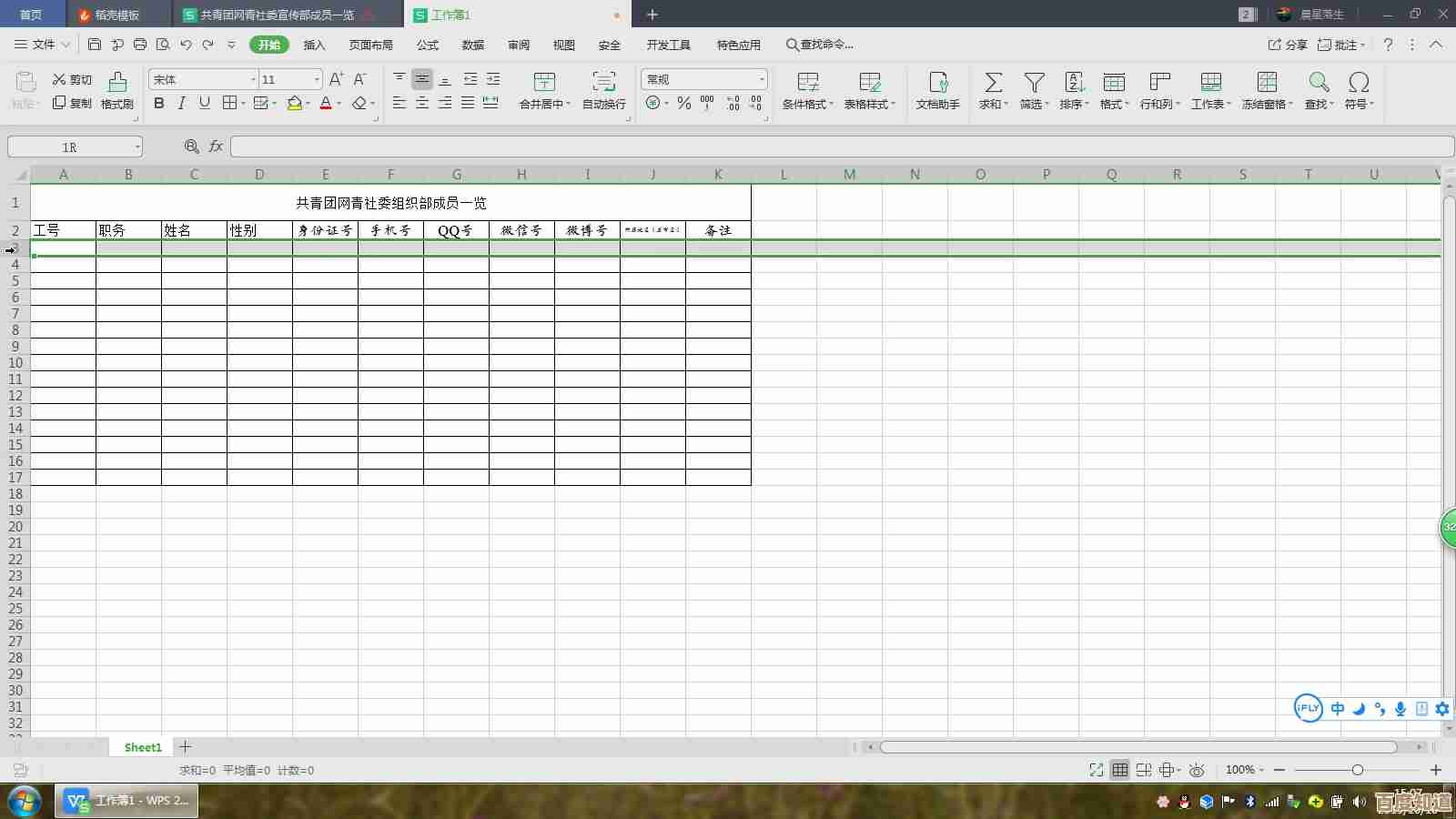The image size is (1456, 819).
Task: Click the zoom slider handle
Action: coord(1357,770)
